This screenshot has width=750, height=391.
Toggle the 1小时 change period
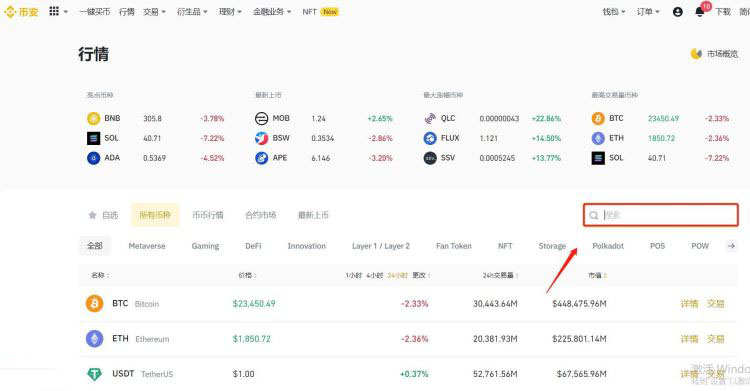(x=353, y=275)
